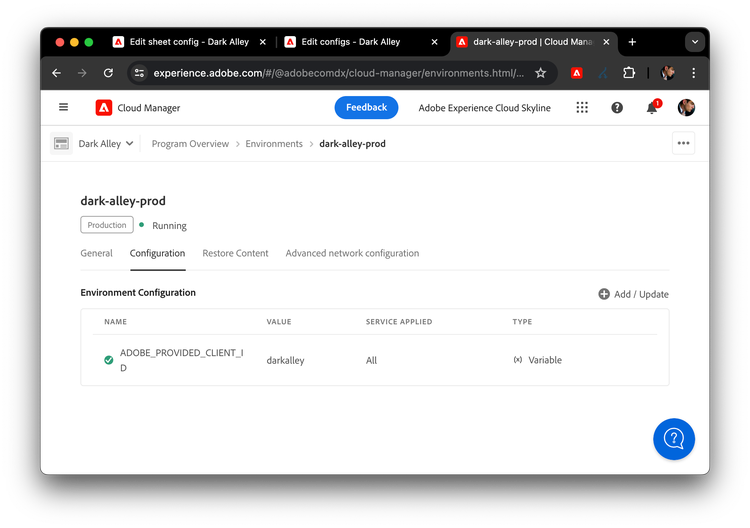This screenshot has width=750, height=528.
Task: Click the green check status icon of ADOBE_PROVIDED_CLIENT_ID
Action: pos(109,360)
